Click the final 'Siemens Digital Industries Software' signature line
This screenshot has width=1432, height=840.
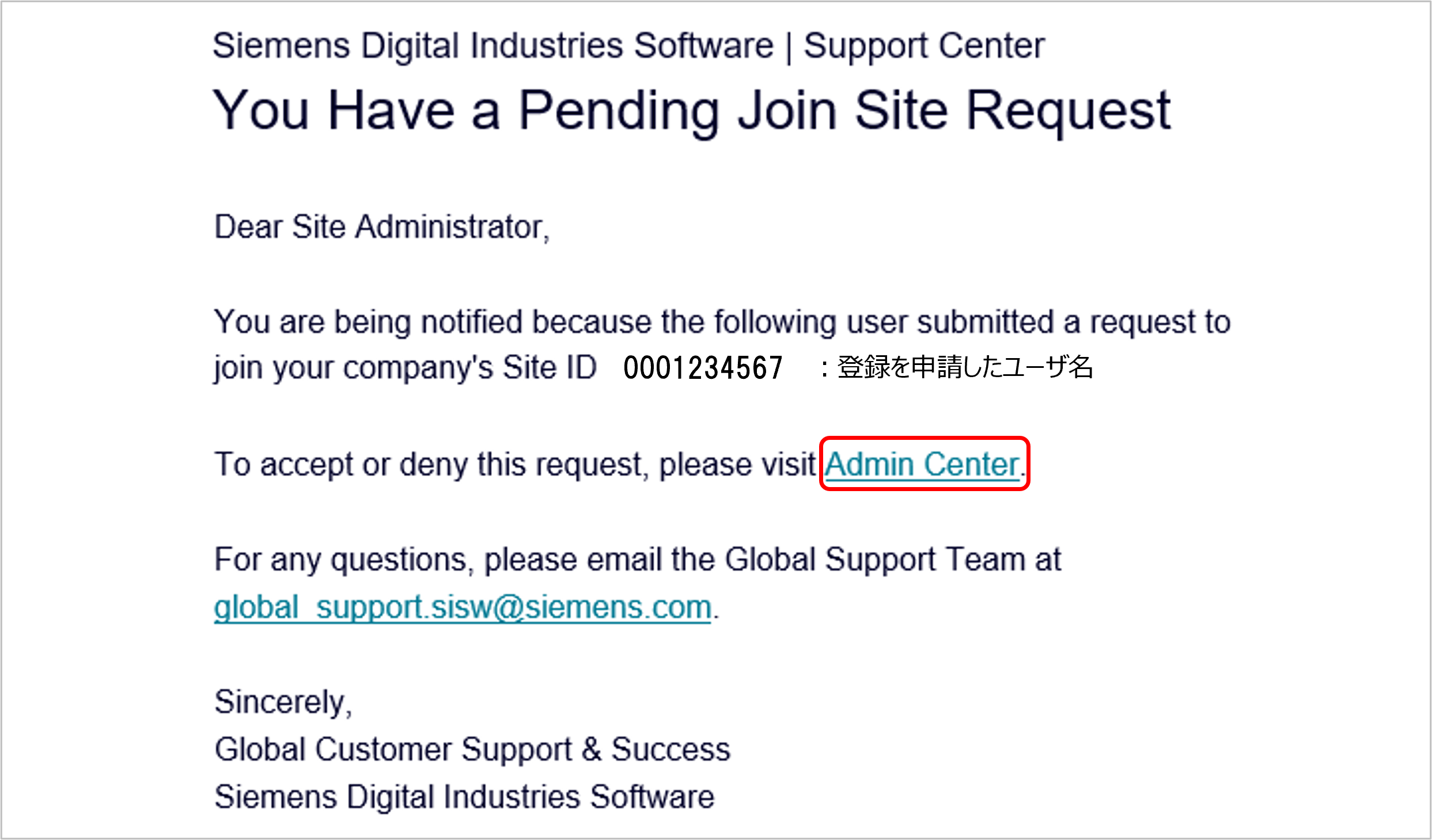point(464,797)
